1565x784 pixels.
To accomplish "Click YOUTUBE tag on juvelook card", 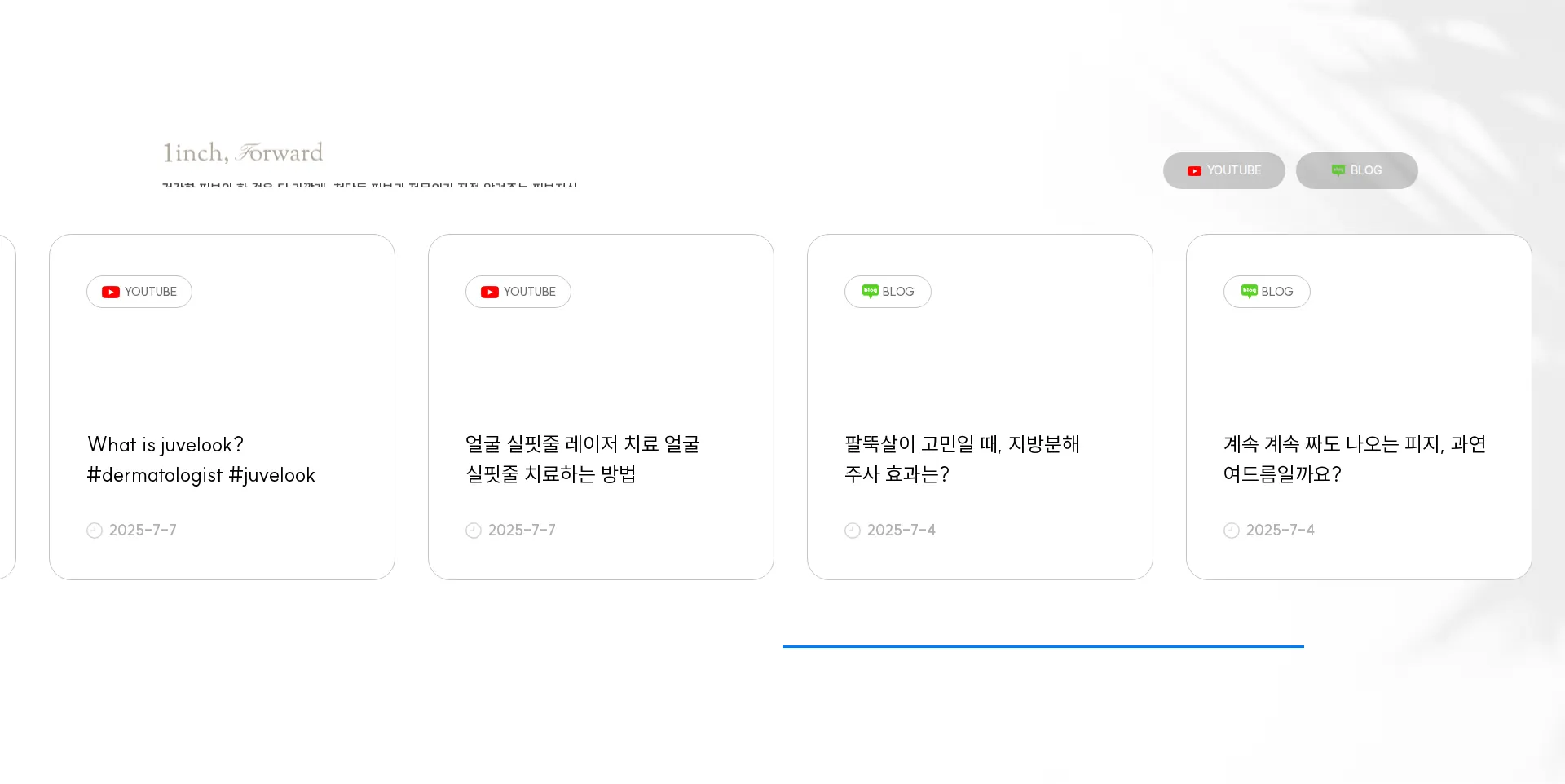I will [139, 292].
